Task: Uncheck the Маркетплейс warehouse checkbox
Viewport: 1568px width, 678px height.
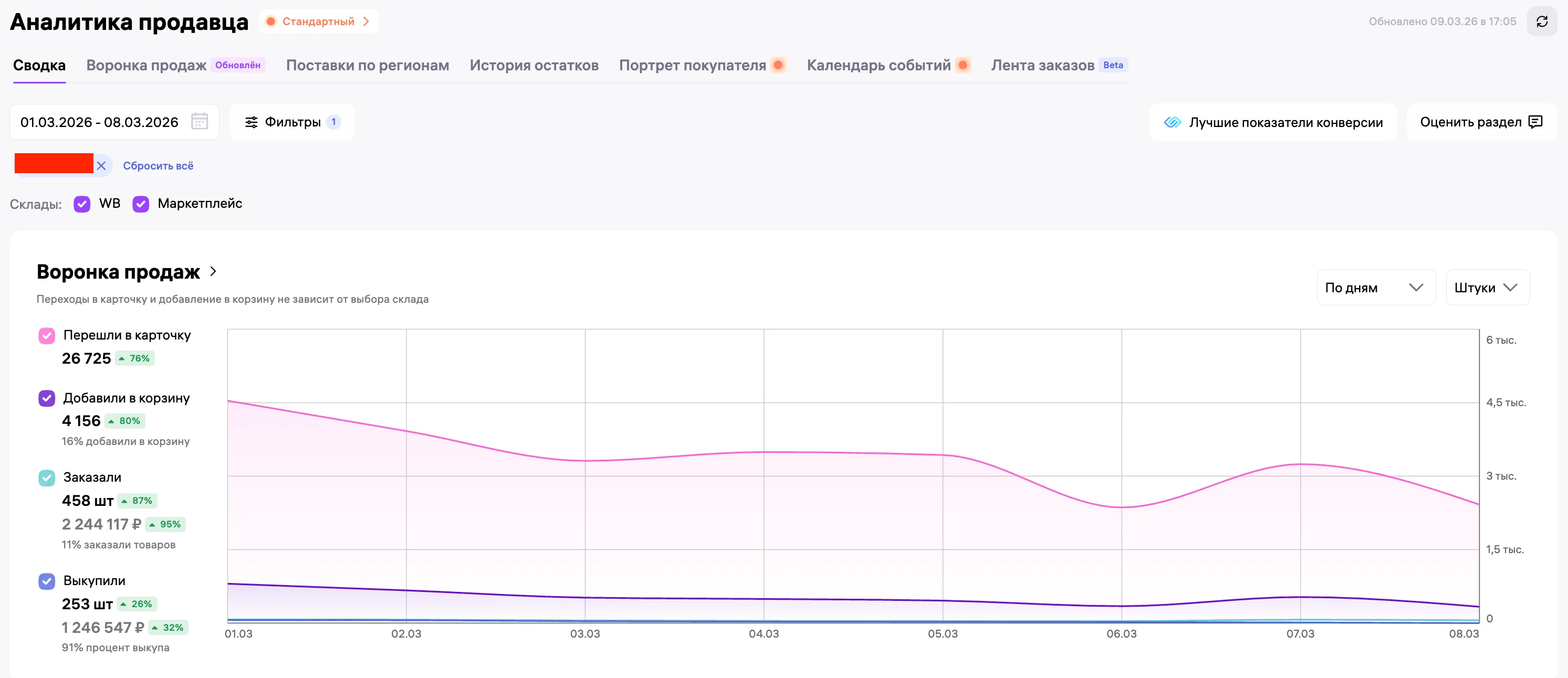Action: point(141,204)
